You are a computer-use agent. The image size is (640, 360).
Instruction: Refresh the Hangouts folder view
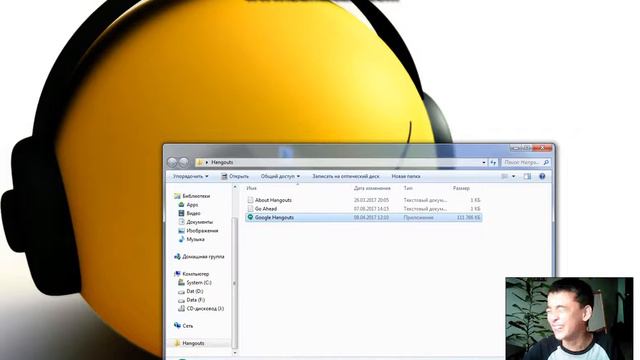493,162
